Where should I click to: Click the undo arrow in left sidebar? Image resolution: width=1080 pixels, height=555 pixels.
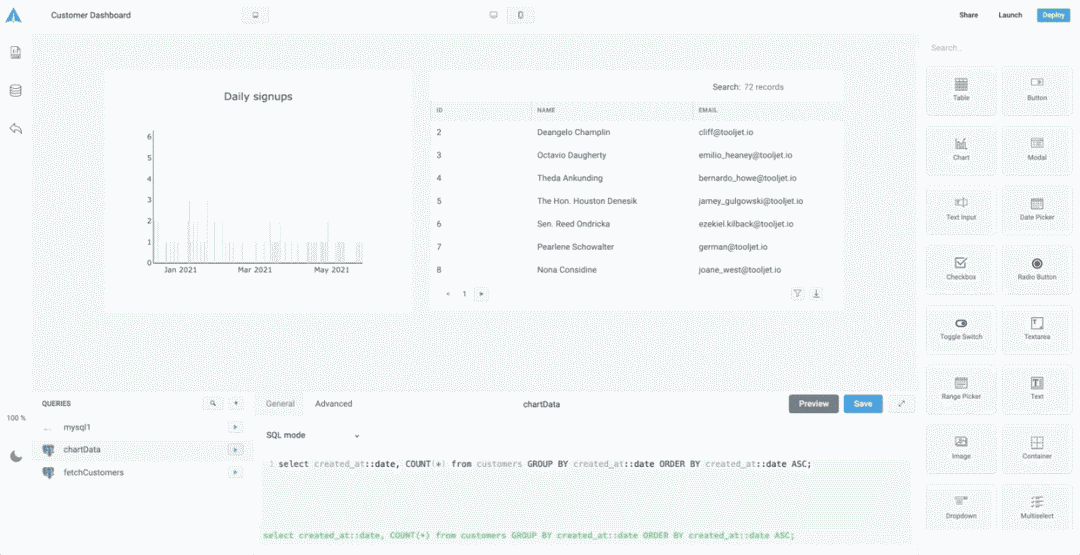click(x=16, y=128)
